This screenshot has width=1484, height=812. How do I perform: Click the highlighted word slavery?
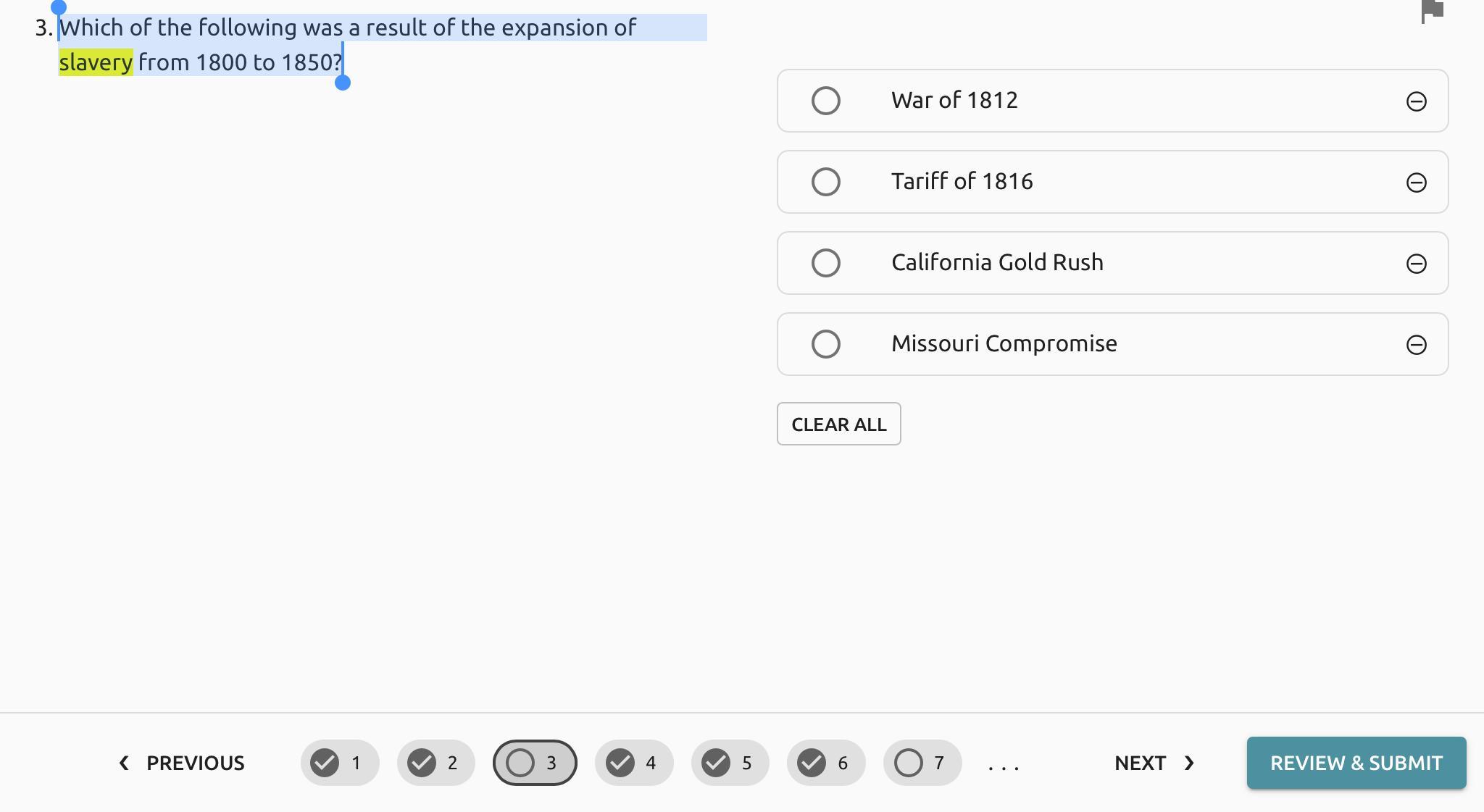[x=96, y=63]
